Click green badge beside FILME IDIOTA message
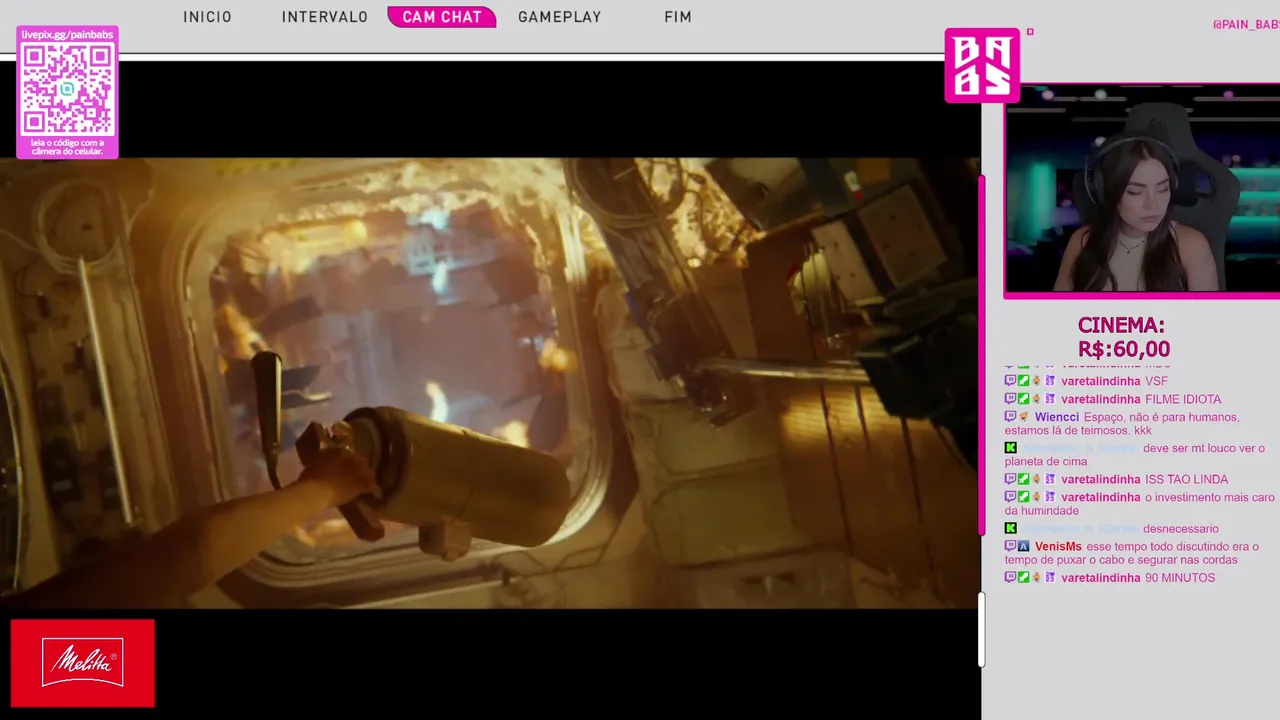 (x=1024, y=399)
